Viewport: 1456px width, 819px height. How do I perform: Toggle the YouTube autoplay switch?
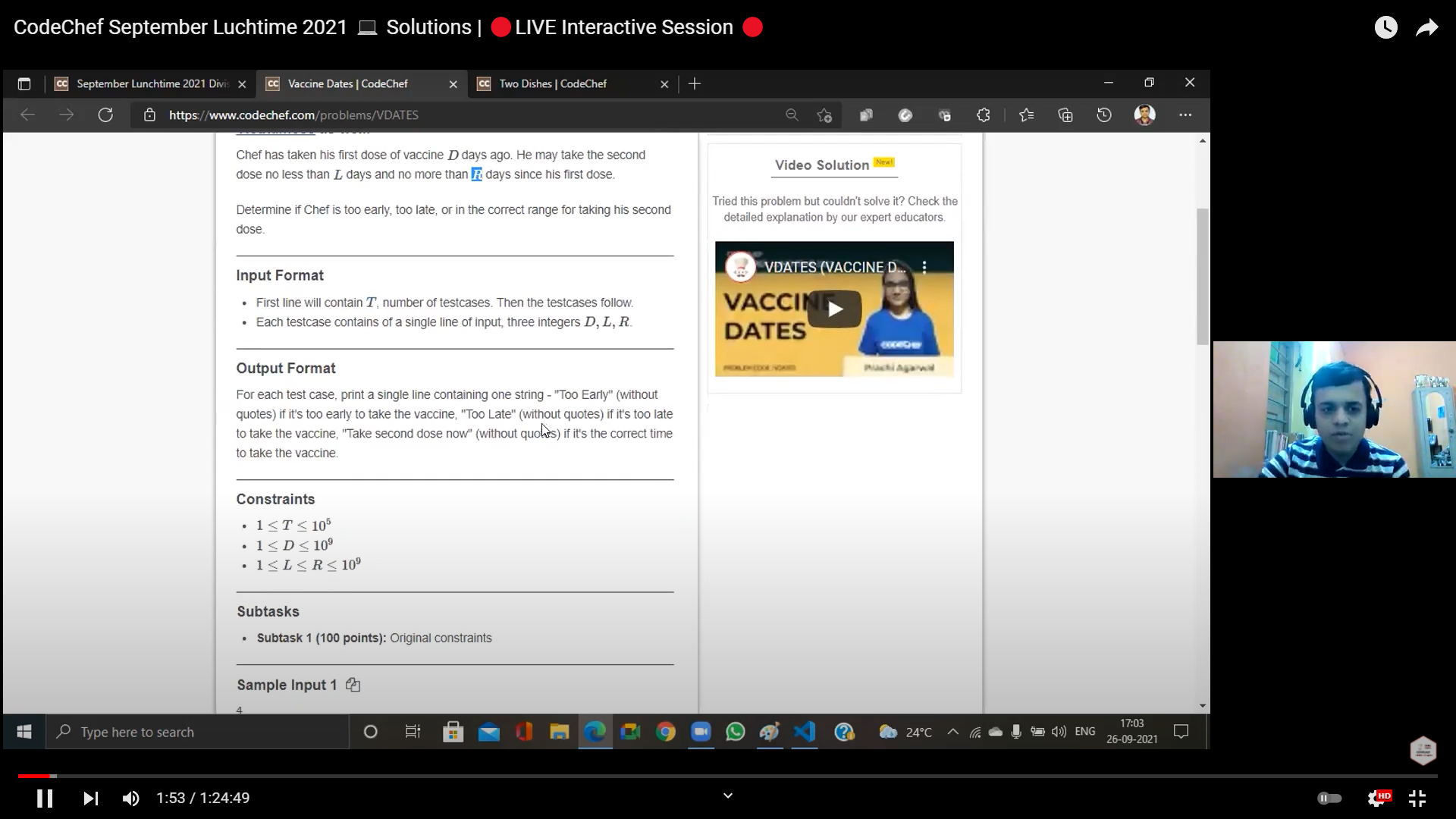click(1329, 798)
